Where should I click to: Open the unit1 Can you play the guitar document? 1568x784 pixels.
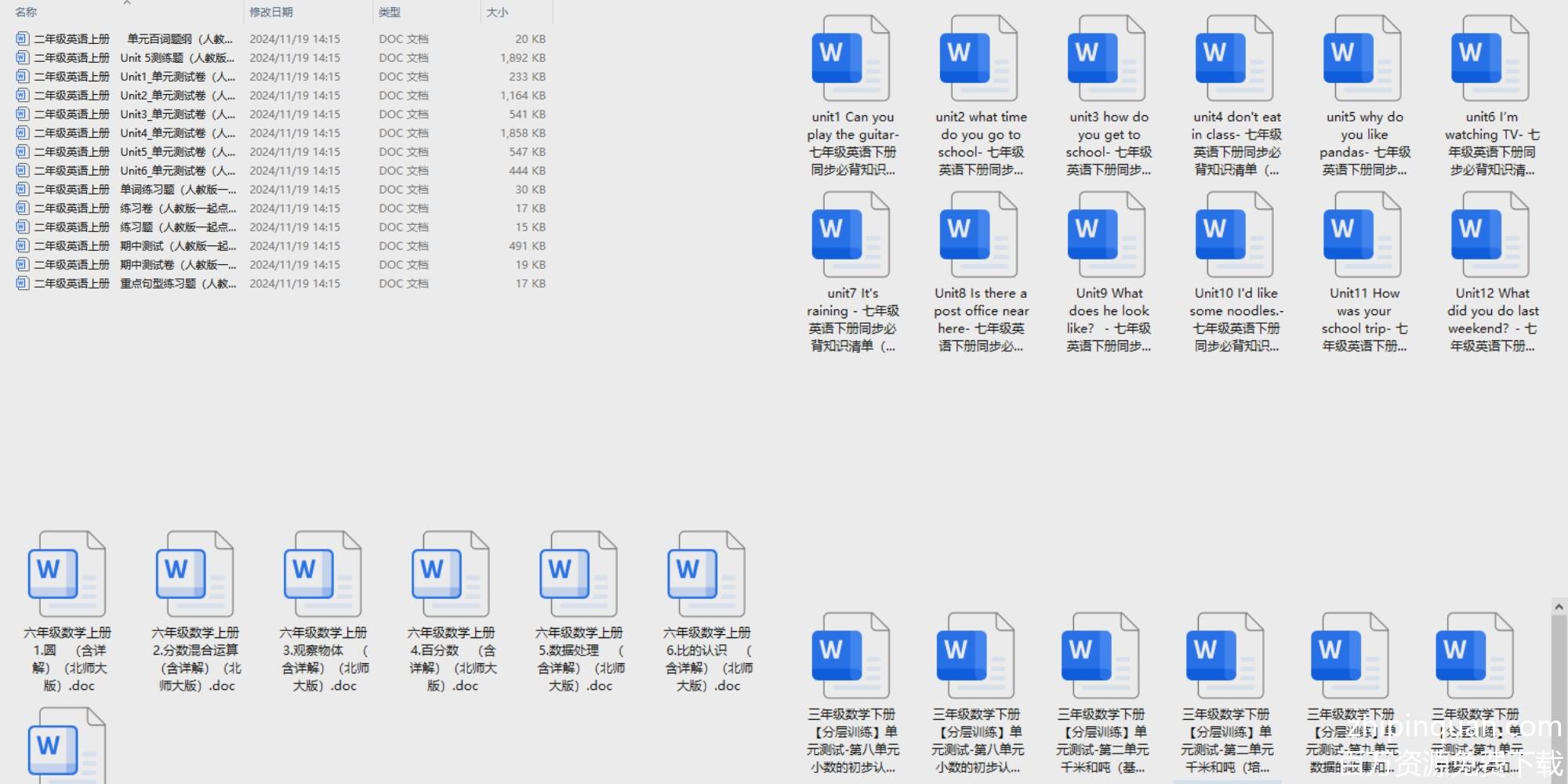[851, 61]
